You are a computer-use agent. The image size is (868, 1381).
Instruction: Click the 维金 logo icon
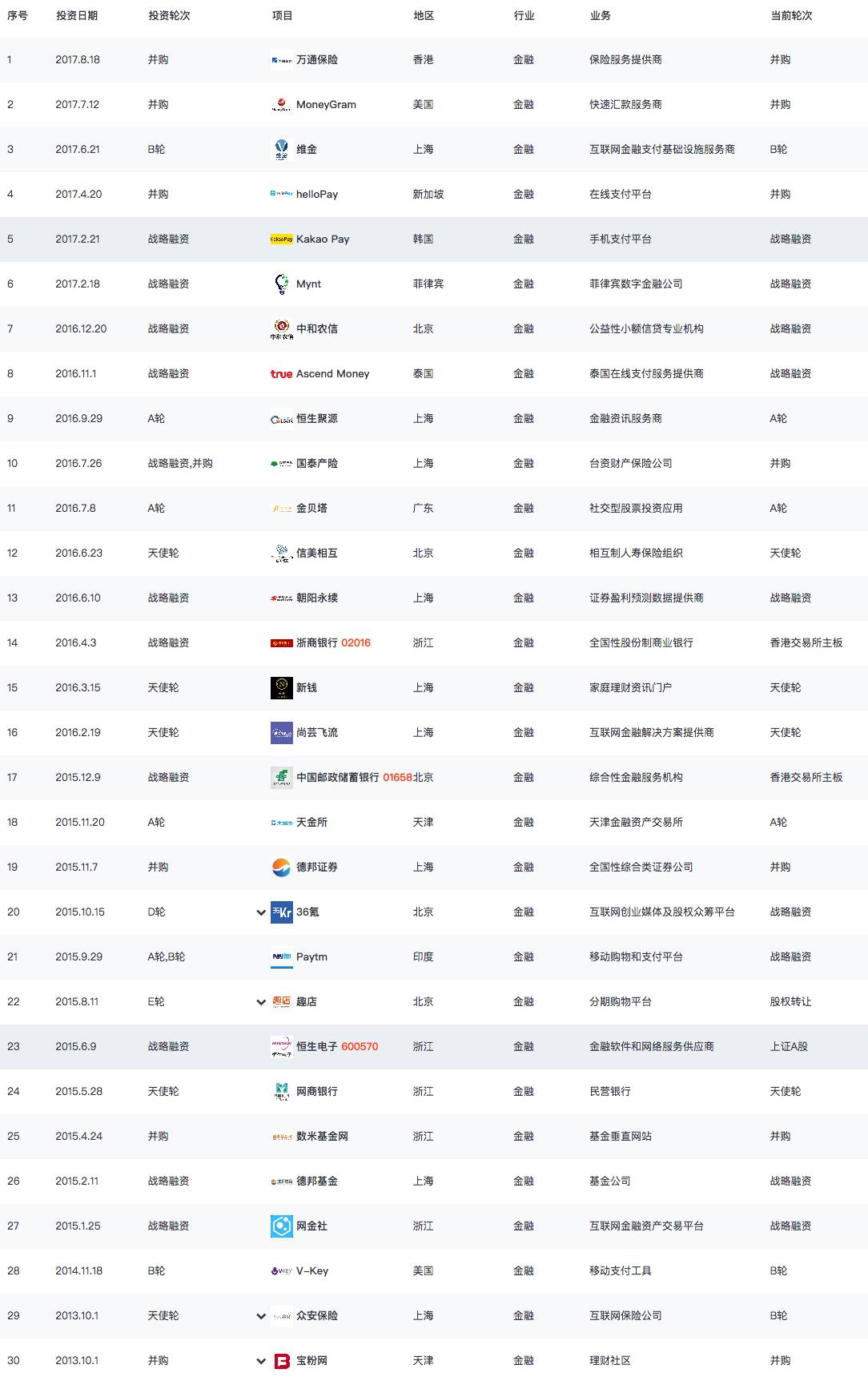coord(281,150)
